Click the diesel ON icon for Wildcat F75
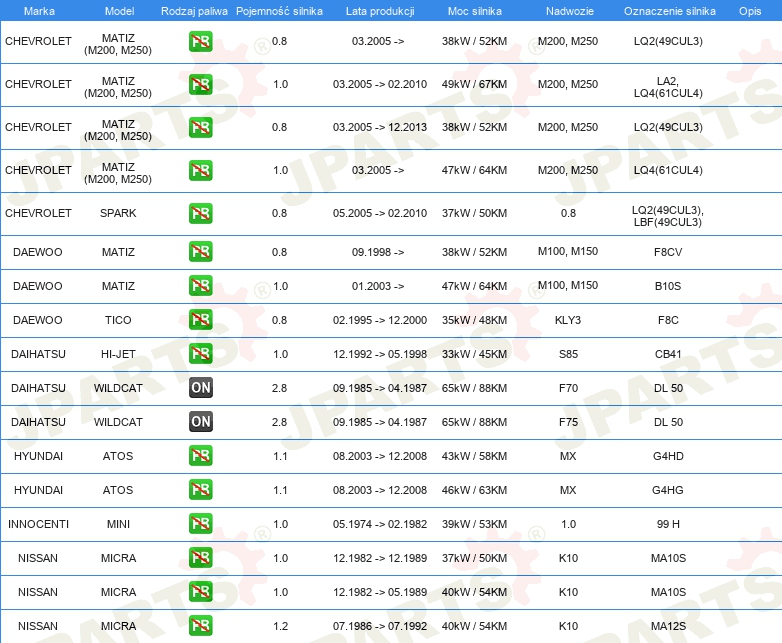Image resolution: width=782 pixels, height=643 pixels. [x=200, y=422]
